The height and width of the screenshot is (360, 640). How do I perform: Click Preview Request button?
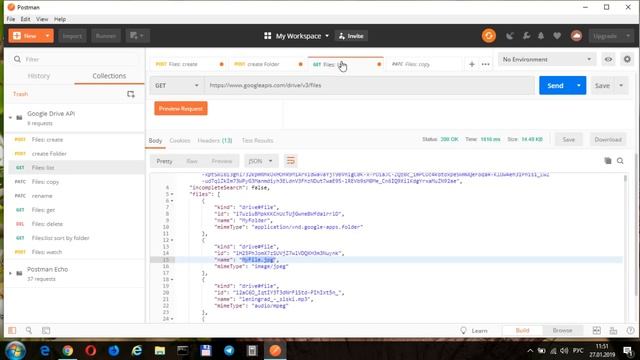point(181,109)
